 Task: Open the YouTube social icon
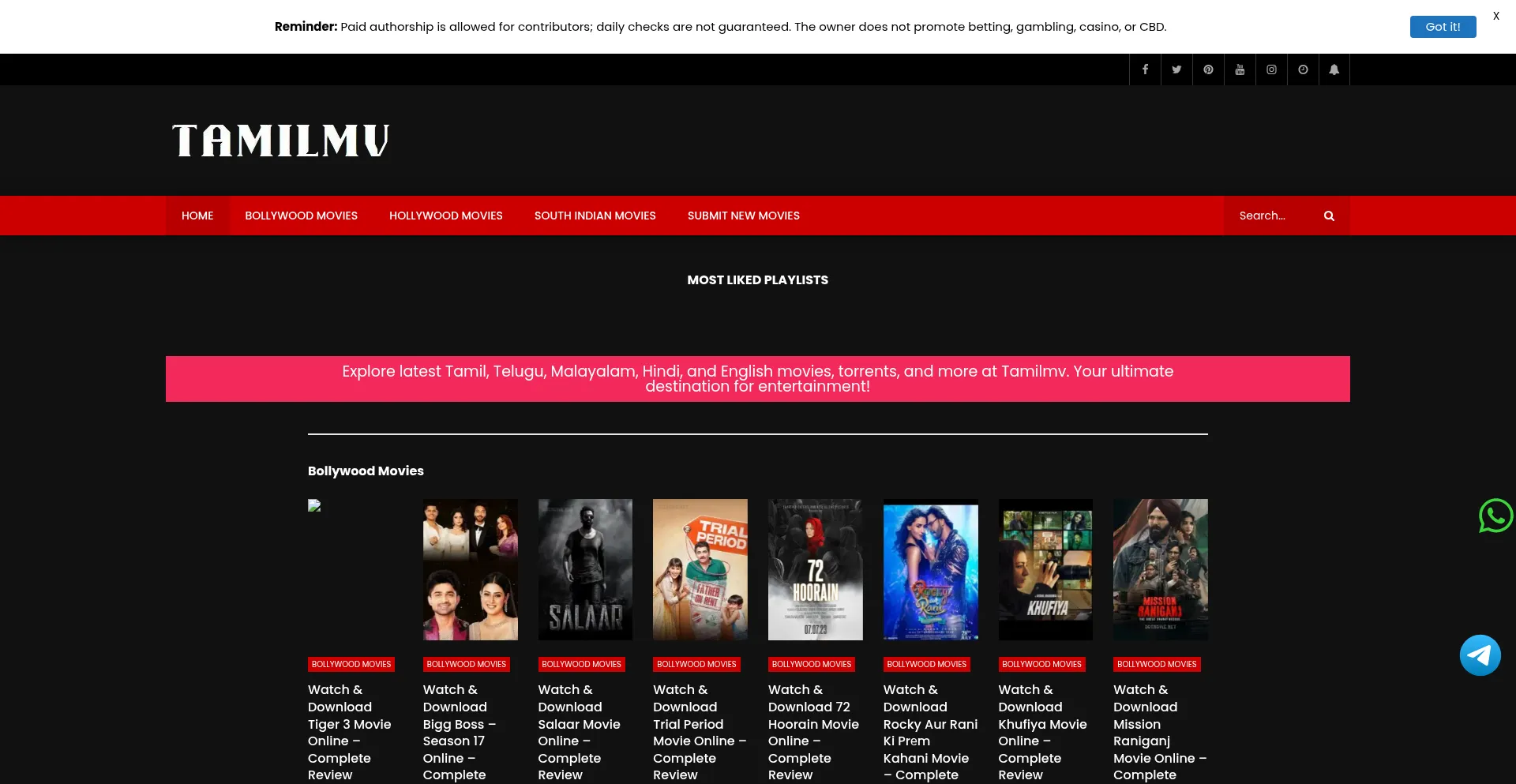pos(1240,69)
